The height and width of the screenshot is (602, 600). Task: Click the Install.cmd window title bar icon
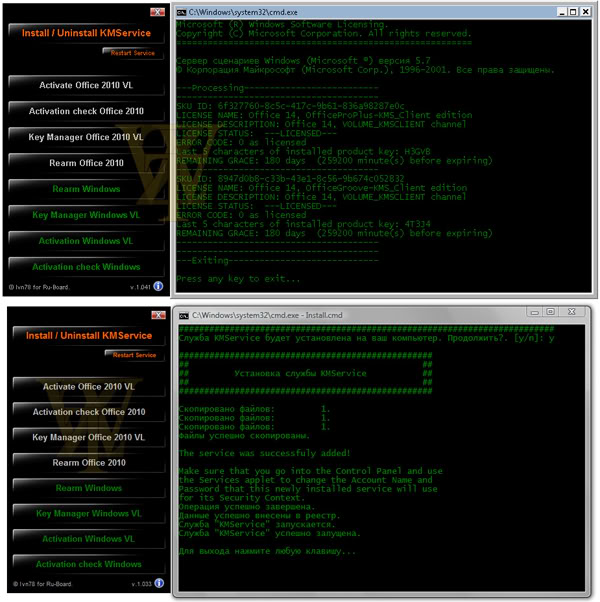tap(184, 316)
